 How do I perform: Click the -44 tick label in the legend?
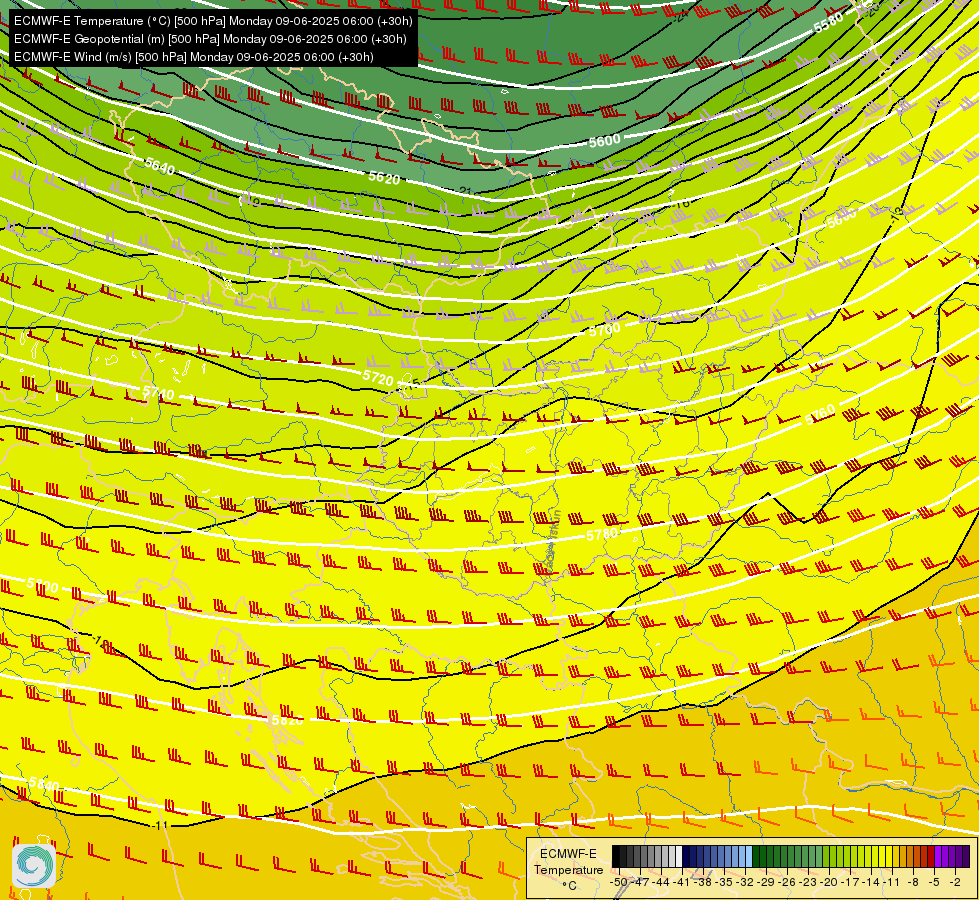pyautogui.click(x=662, y=882)
